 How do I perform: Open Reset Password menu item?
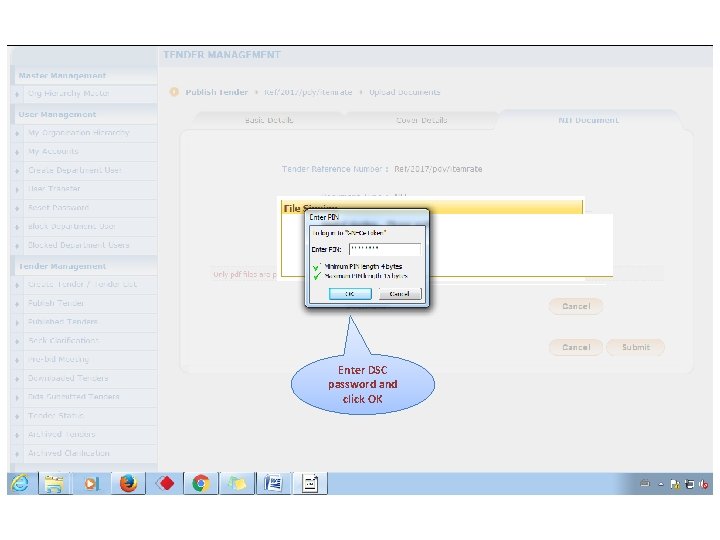coord(58,208)
